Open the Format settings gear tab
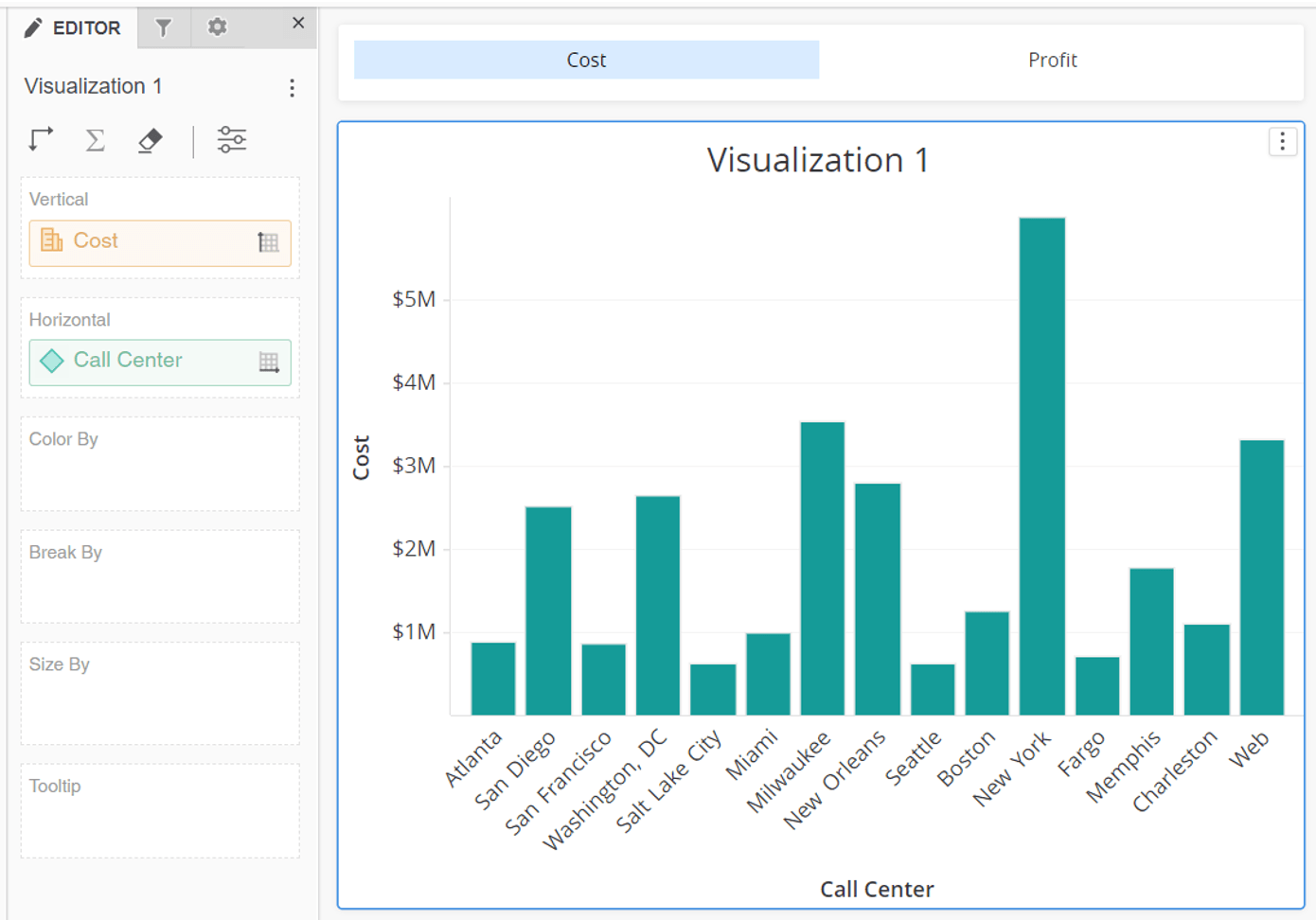 tap(218, 27)
